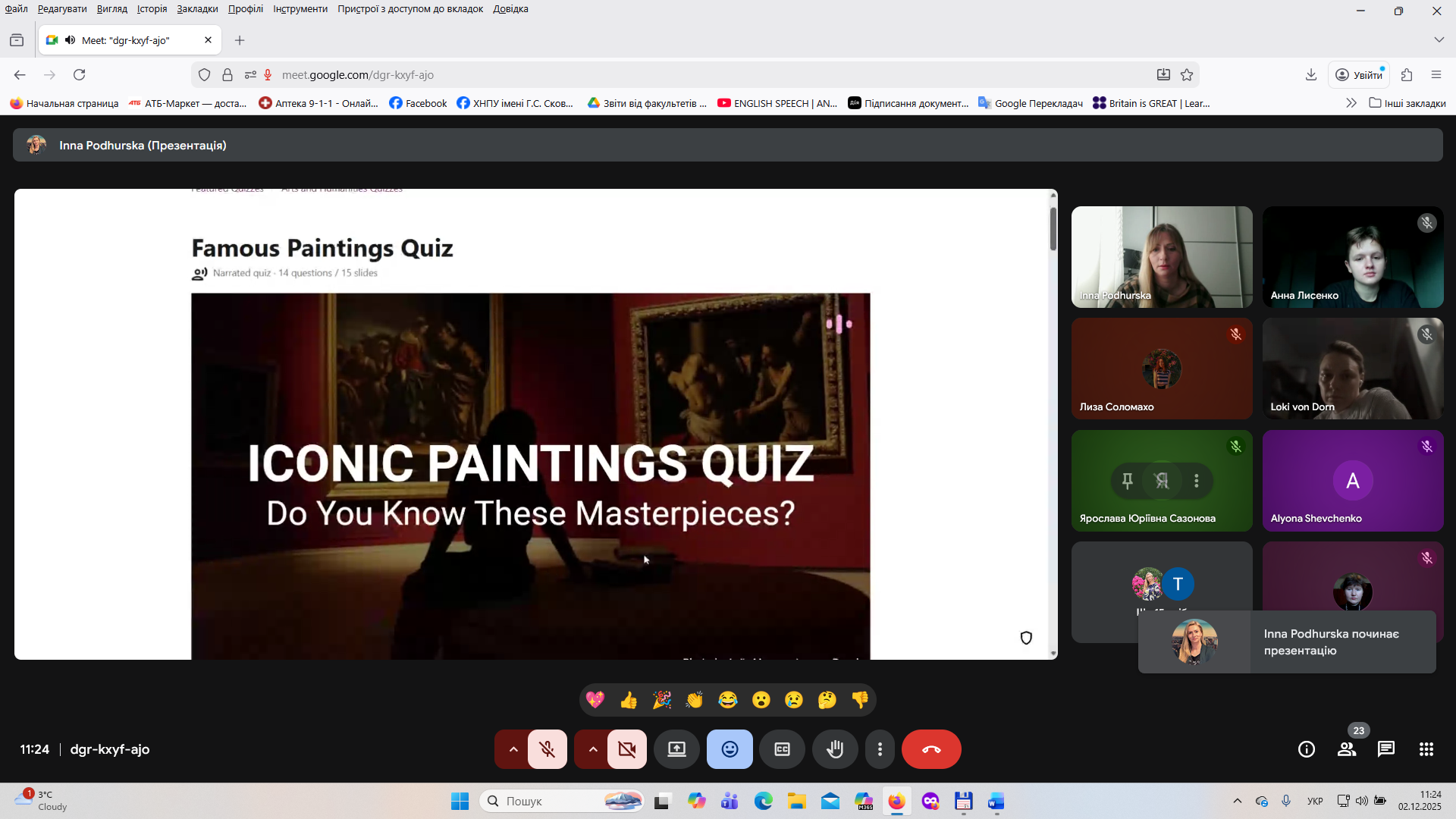Turn on the camera
Screen dimensions: 1456x819
pos(626,749)
